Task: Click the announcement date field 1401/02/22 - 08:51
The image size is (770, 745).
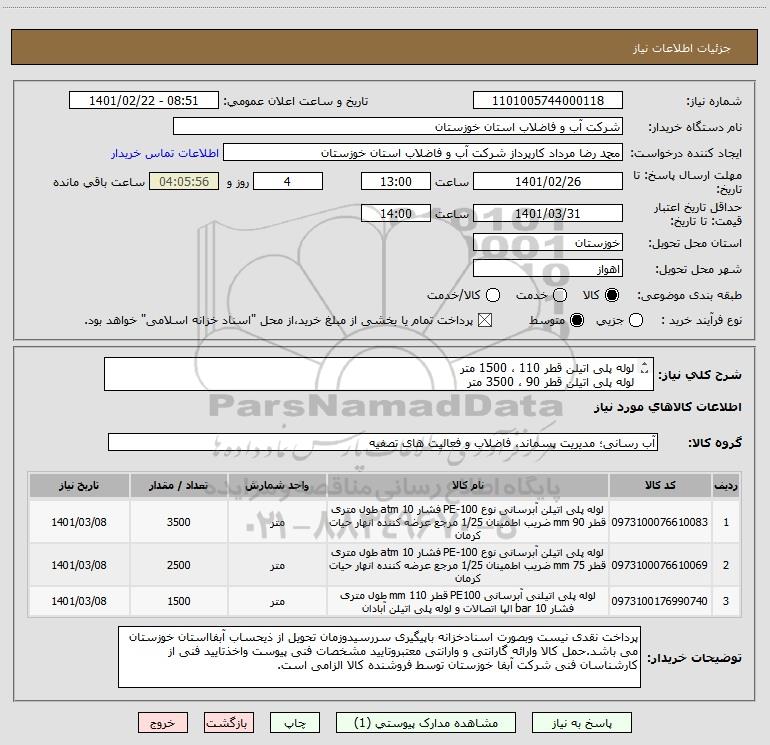Action: (144, 101)
